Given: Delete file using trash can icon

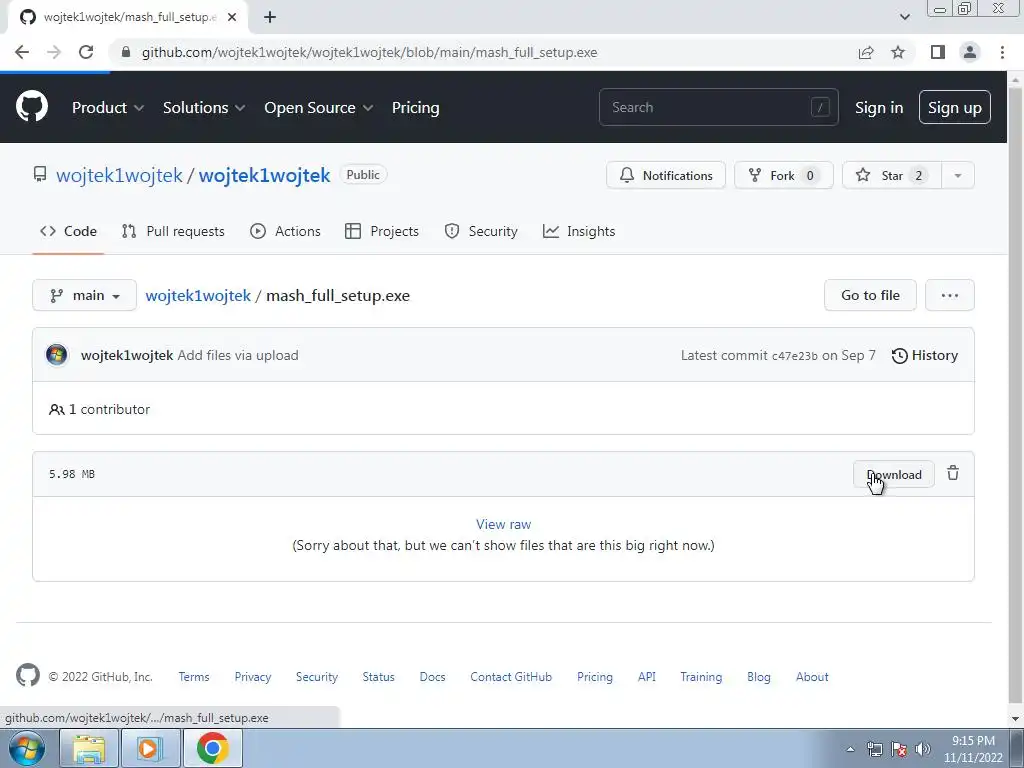Looking at the screenshot, I should click(x=953, y=473).
